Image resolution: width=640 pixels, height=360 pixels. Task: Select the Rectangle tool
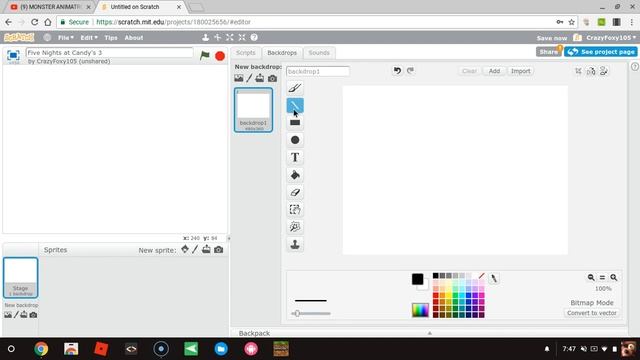295,122
